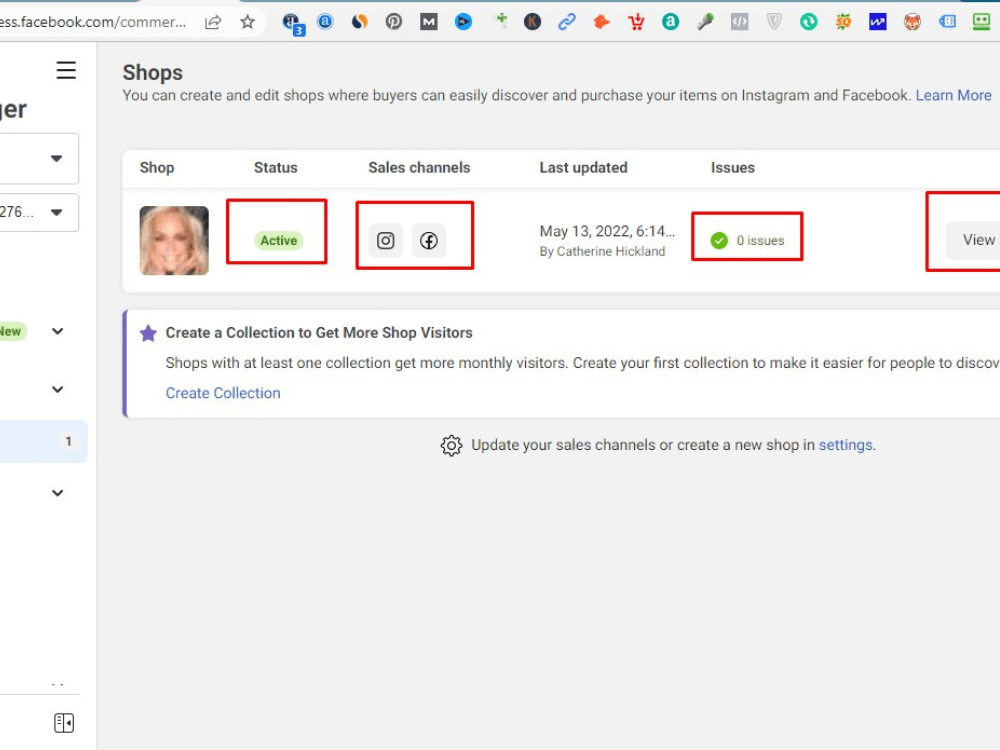
Task: Click the Facebook sales channel icon
Action: [x=429, y=240]
